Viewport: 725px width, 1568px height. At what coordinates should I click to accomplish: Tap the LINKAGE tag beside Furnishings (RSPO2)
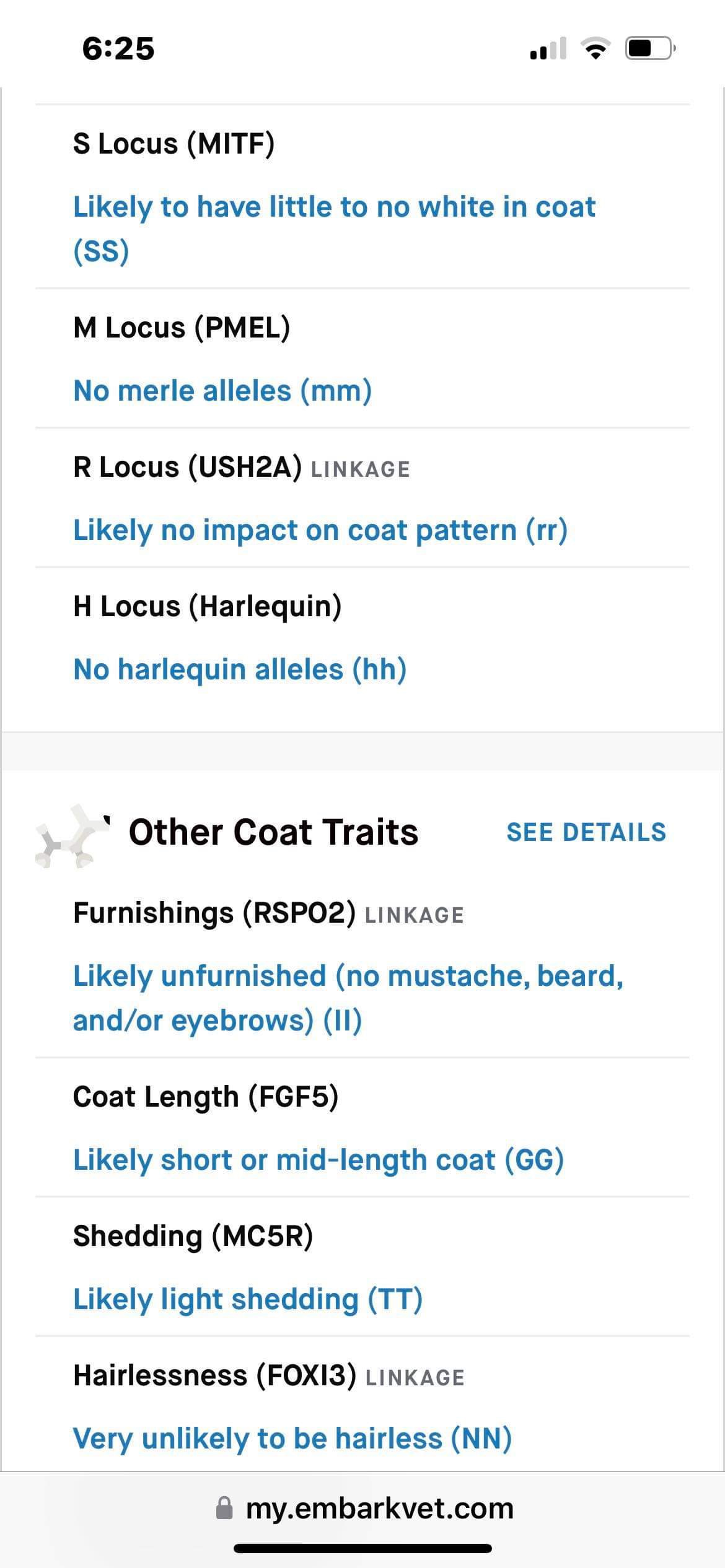click(414, 915)
